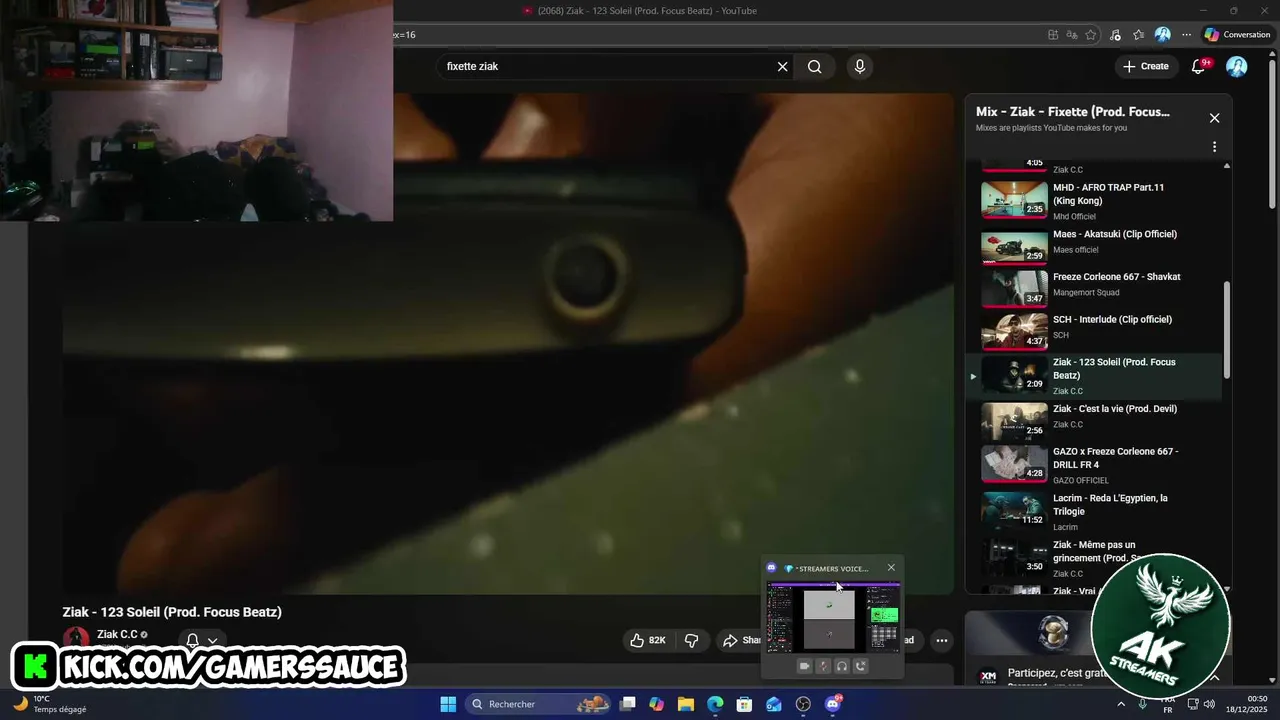Select Ziak - C'est la vie video
Image resolution: width=1280 pixels, height=720 pixels.
(x=1097, y=421)
